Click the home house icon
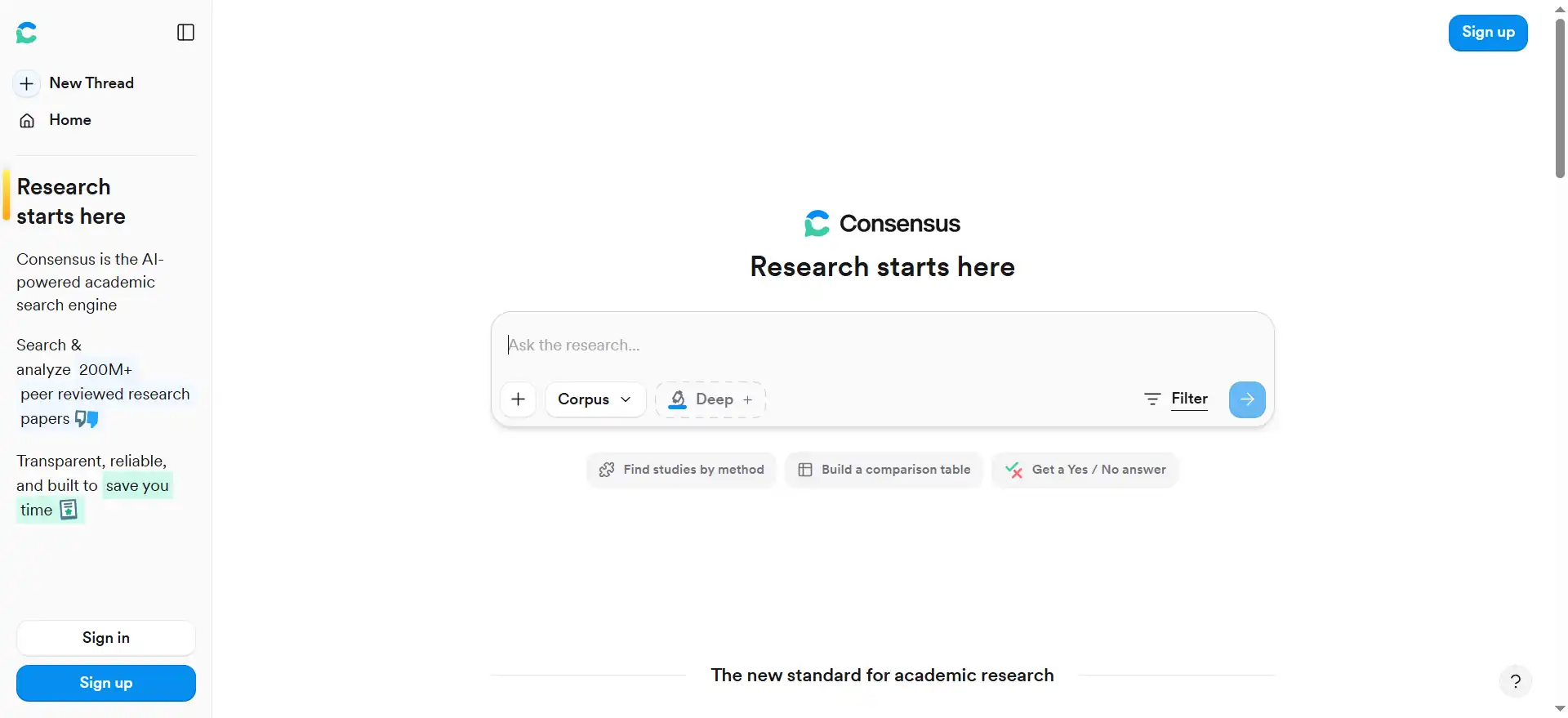Viewport: 1568px width, 718px height. (27, 121)
